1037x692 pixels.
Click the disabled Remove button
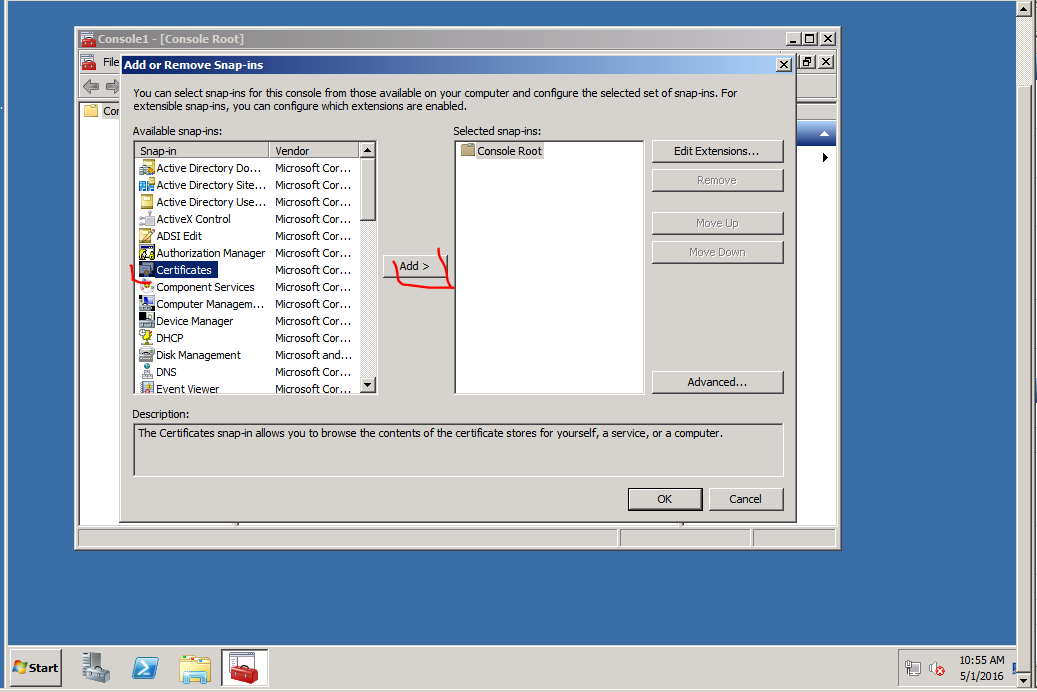point(717,180)
